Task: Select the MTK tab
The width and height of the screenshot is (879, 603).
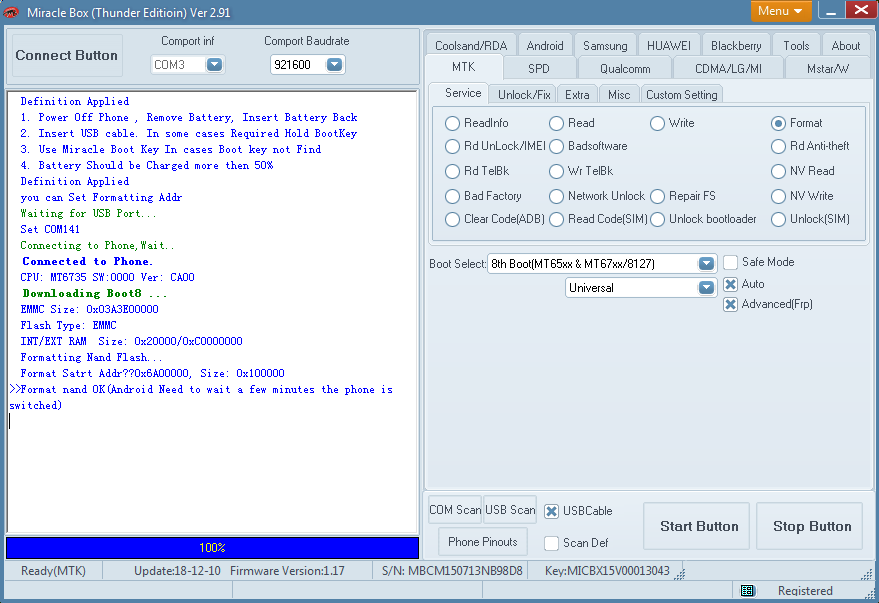Action: tap(464, 67)
